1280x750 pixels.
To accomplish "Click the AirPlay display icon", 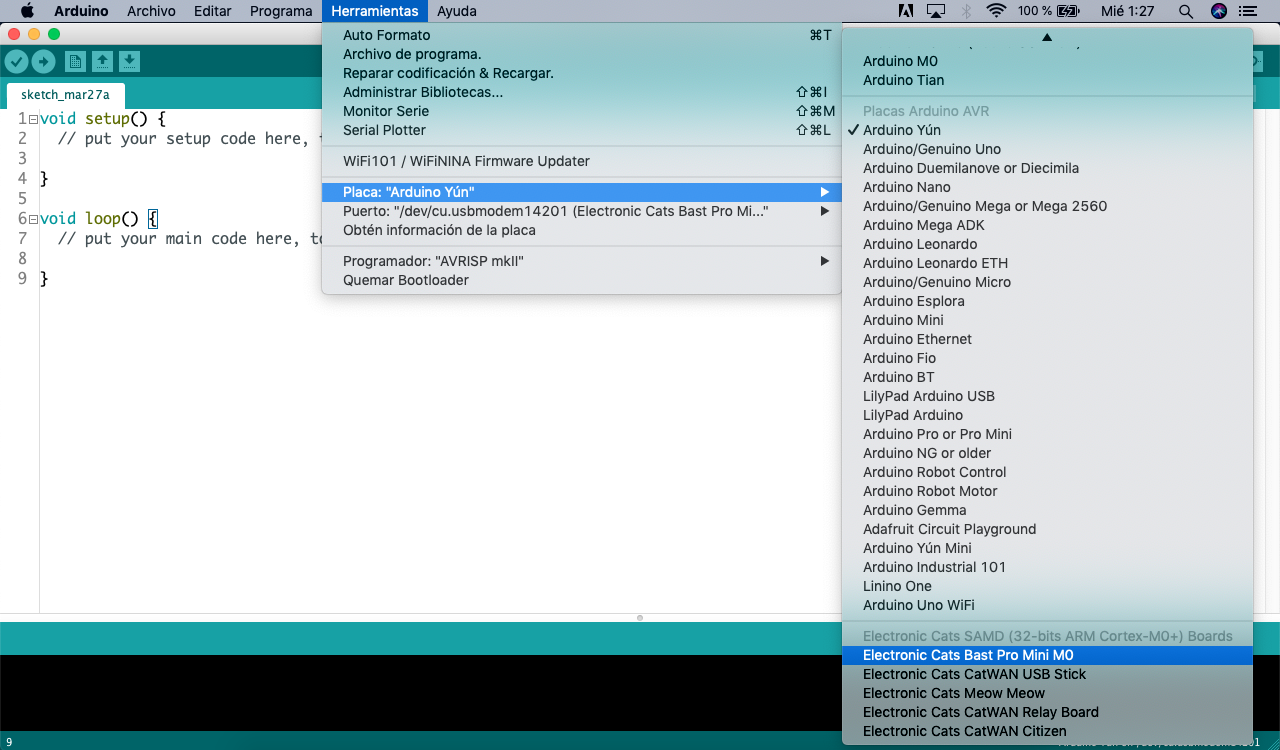I will pos(936,11).
